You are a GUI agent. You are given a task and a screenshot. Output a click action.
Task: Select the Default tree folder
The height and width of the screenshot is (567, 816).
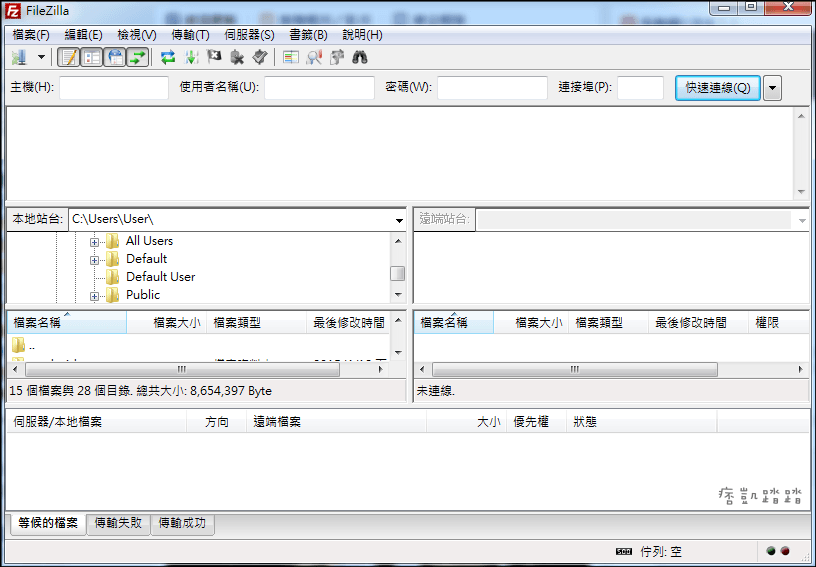coord(146,259)
